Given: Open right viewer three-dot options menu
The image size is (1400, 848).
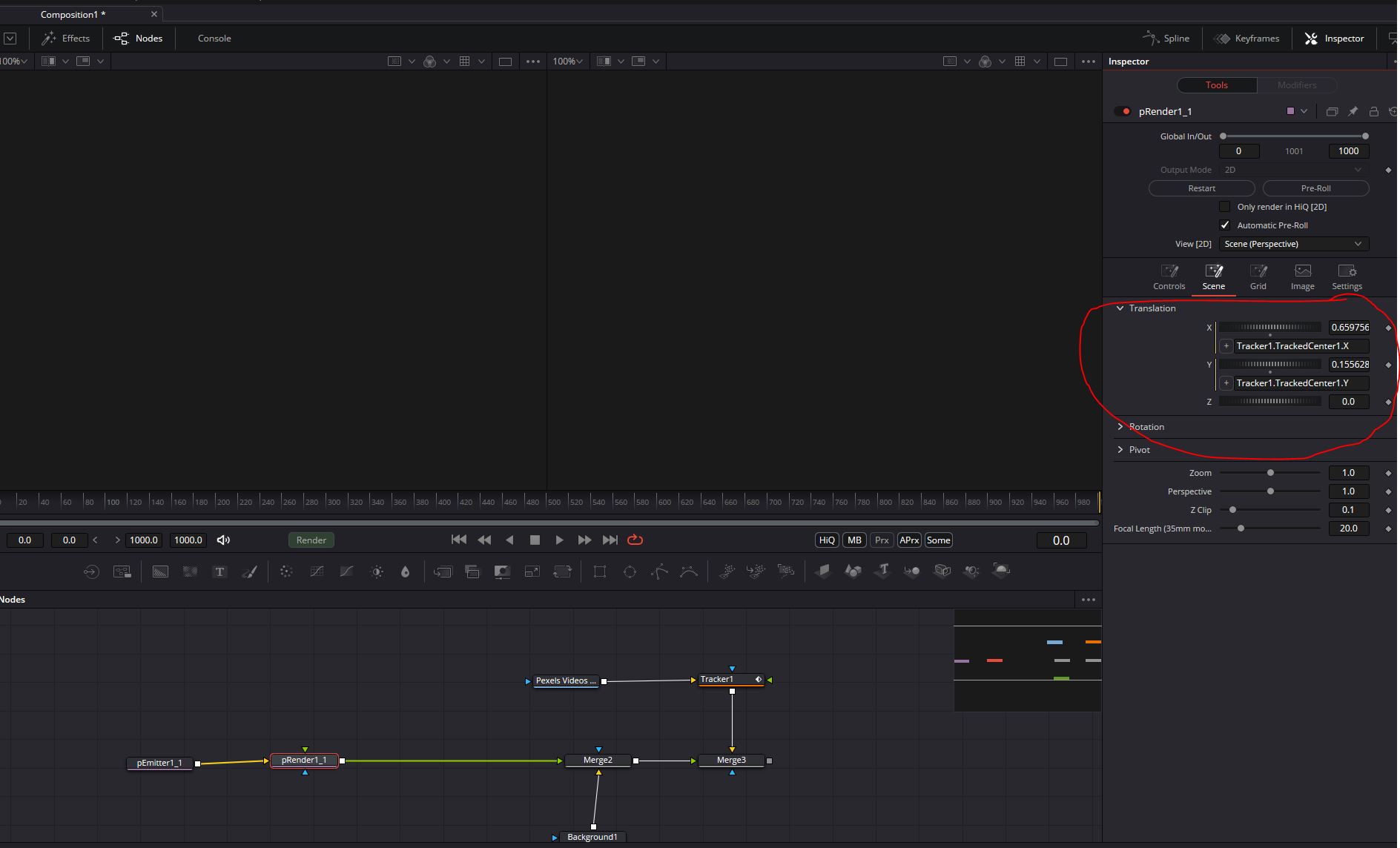Looking at the screenshot, I should pos(1088,62).
